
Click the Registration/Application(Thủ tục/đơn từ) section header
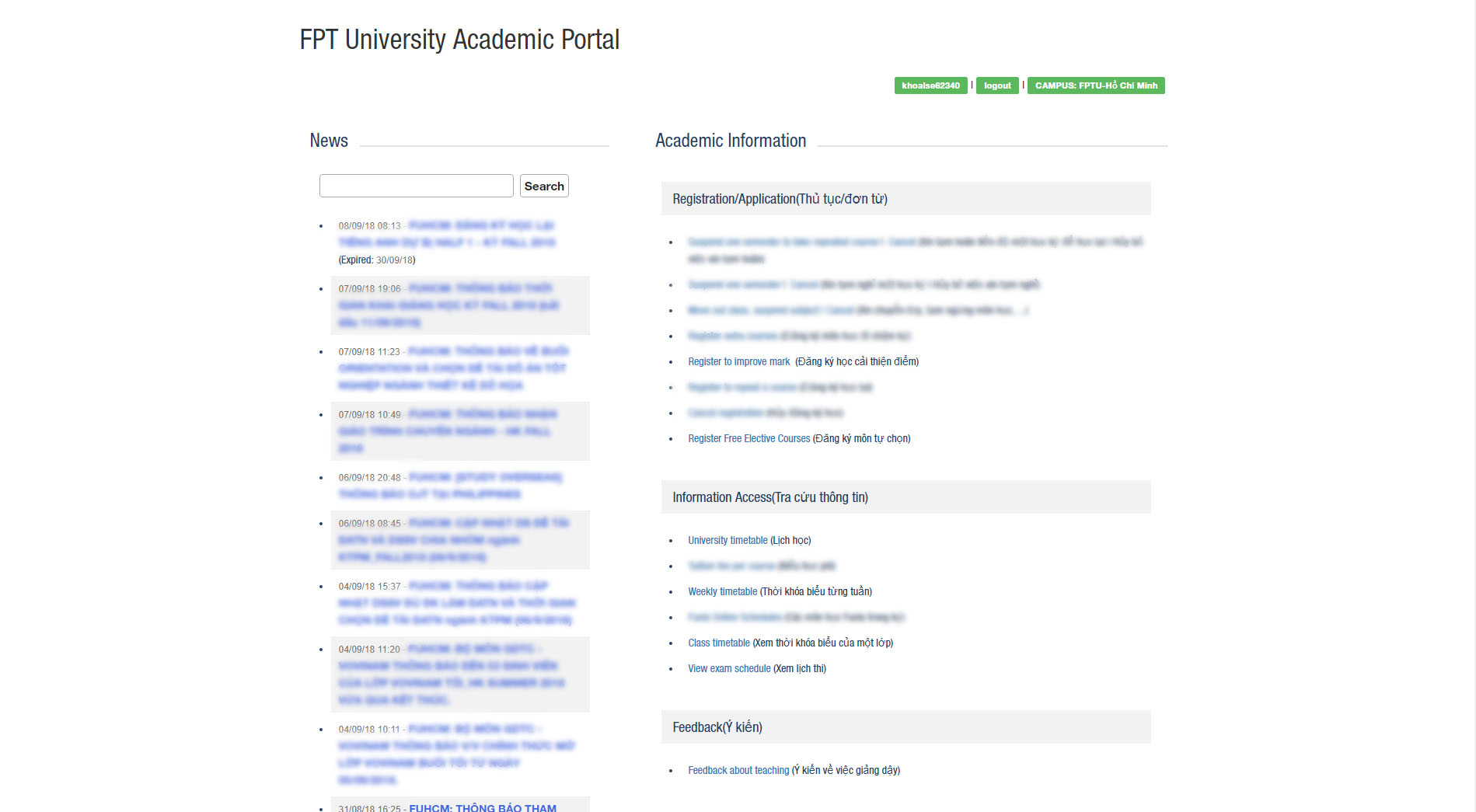905,199
